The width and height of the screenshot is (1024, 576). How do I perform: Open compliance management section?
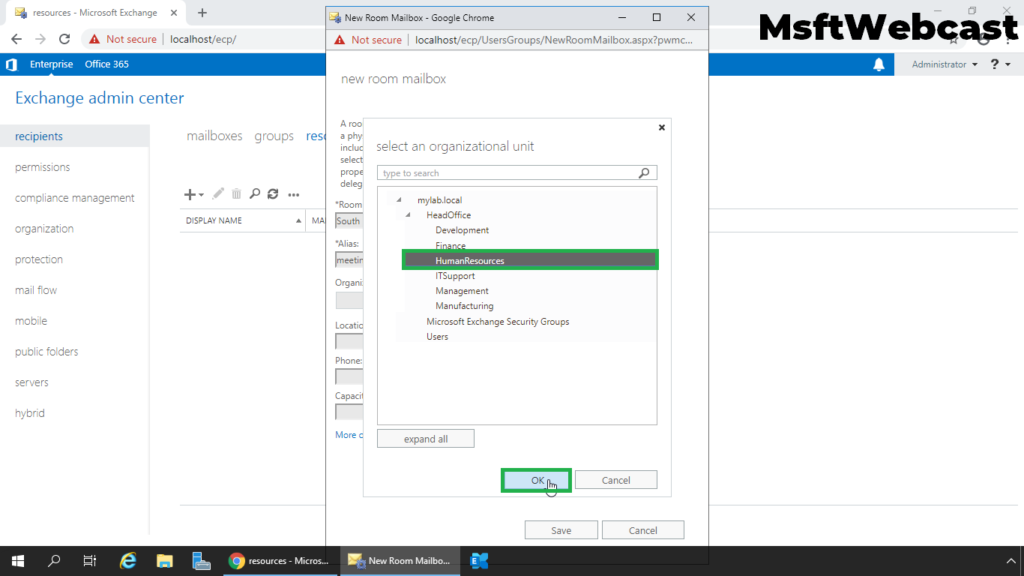click(74, 198)
